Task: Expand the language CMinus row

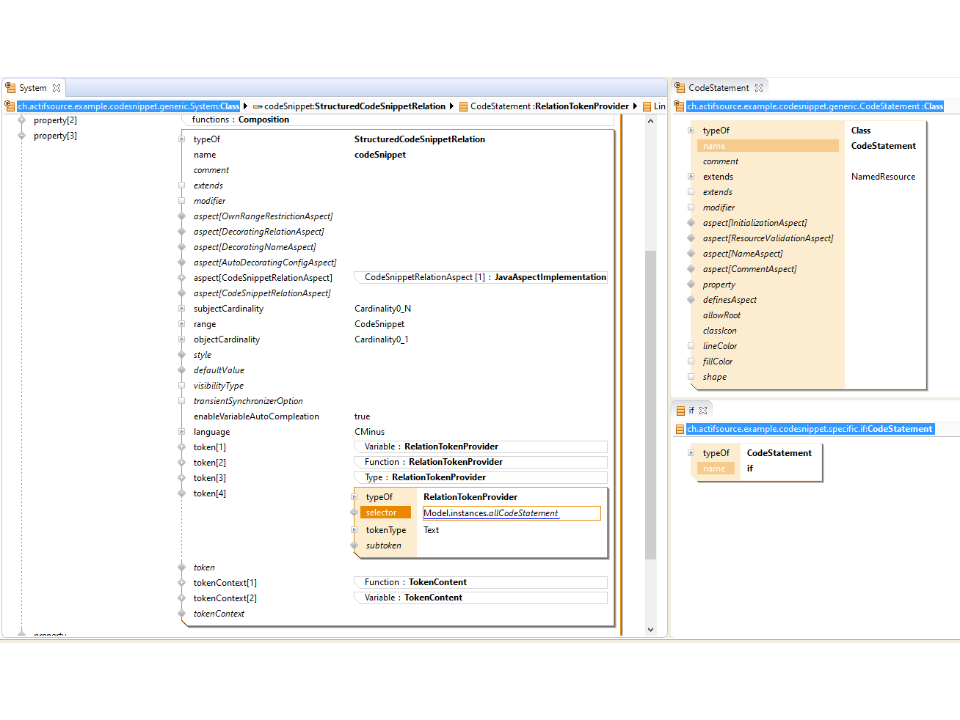Action: coord(181,432)
